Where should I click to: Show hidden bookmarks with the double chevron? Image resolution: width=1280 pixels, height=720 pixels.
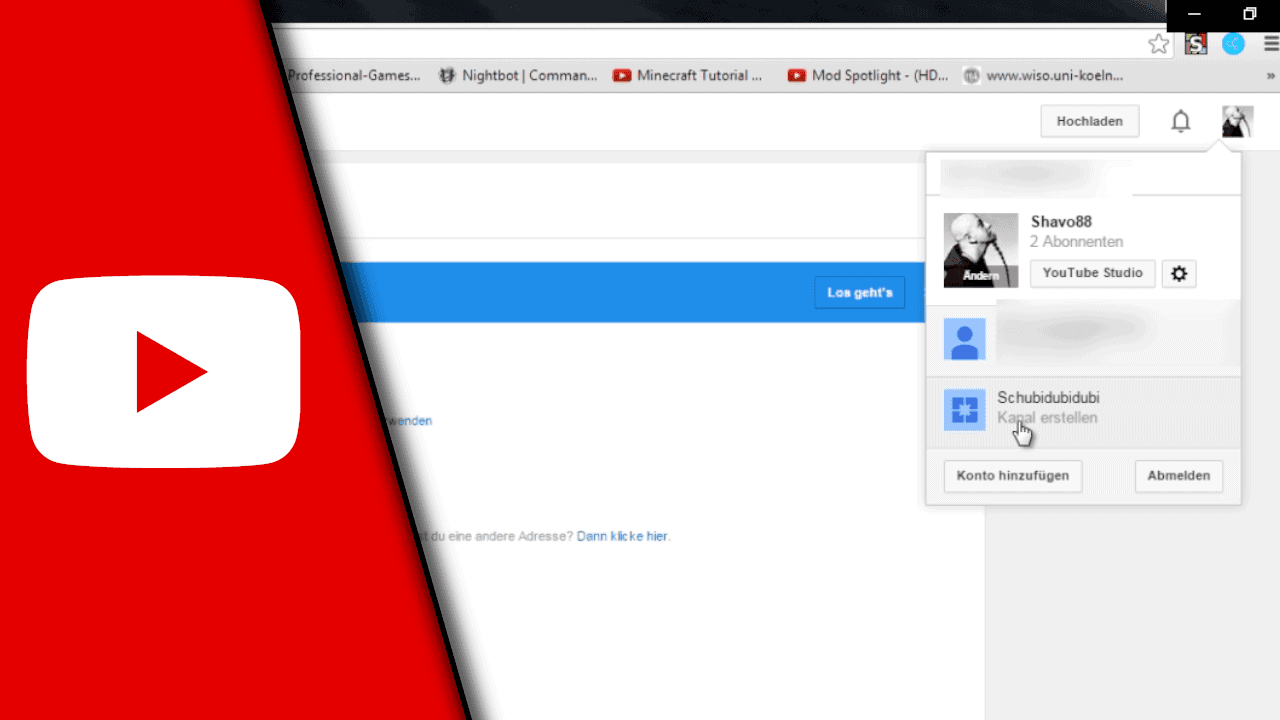point(1271,75)
